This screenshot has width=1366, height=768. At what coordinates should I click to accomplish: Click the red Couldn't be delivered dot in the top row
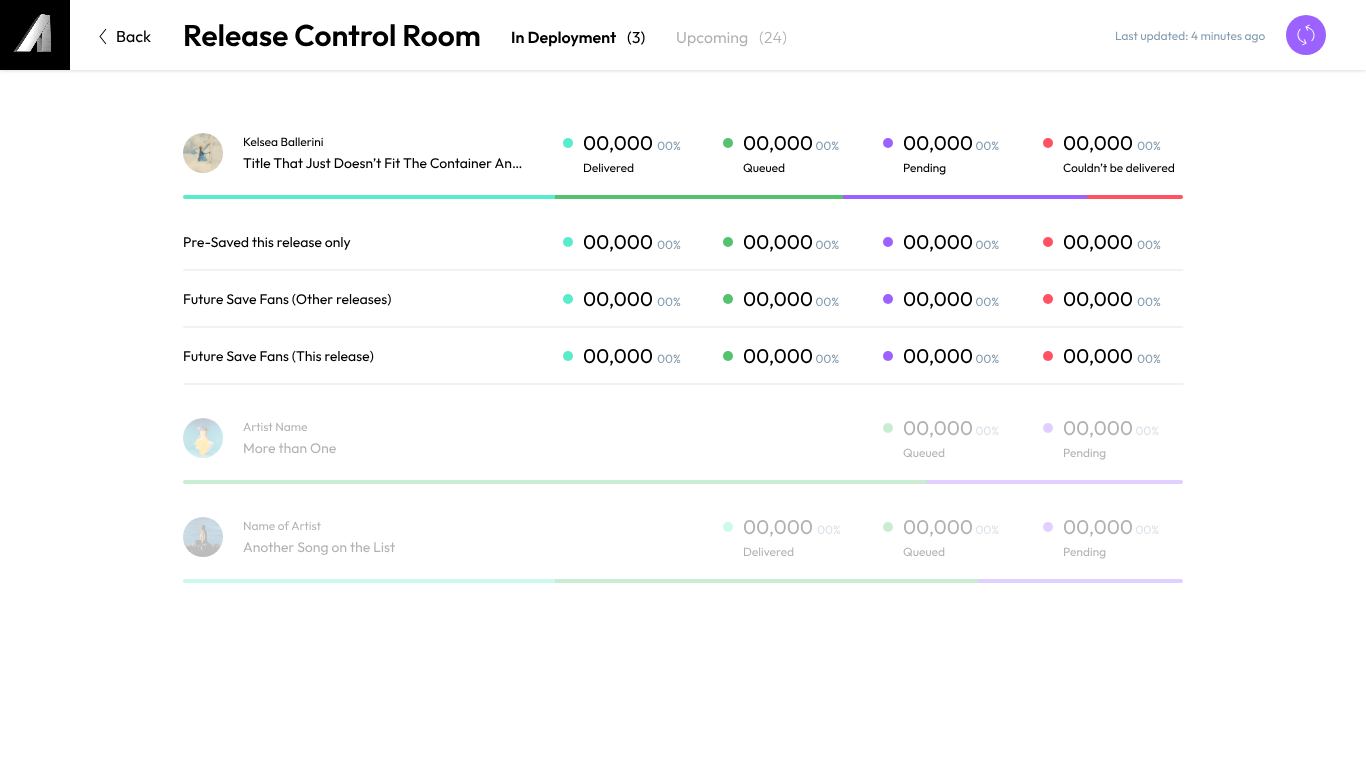[1047, 142]
